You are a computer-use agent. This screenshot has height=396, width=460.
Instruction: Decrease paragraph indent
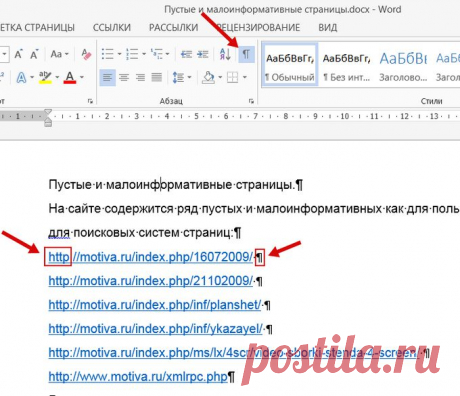186,54
